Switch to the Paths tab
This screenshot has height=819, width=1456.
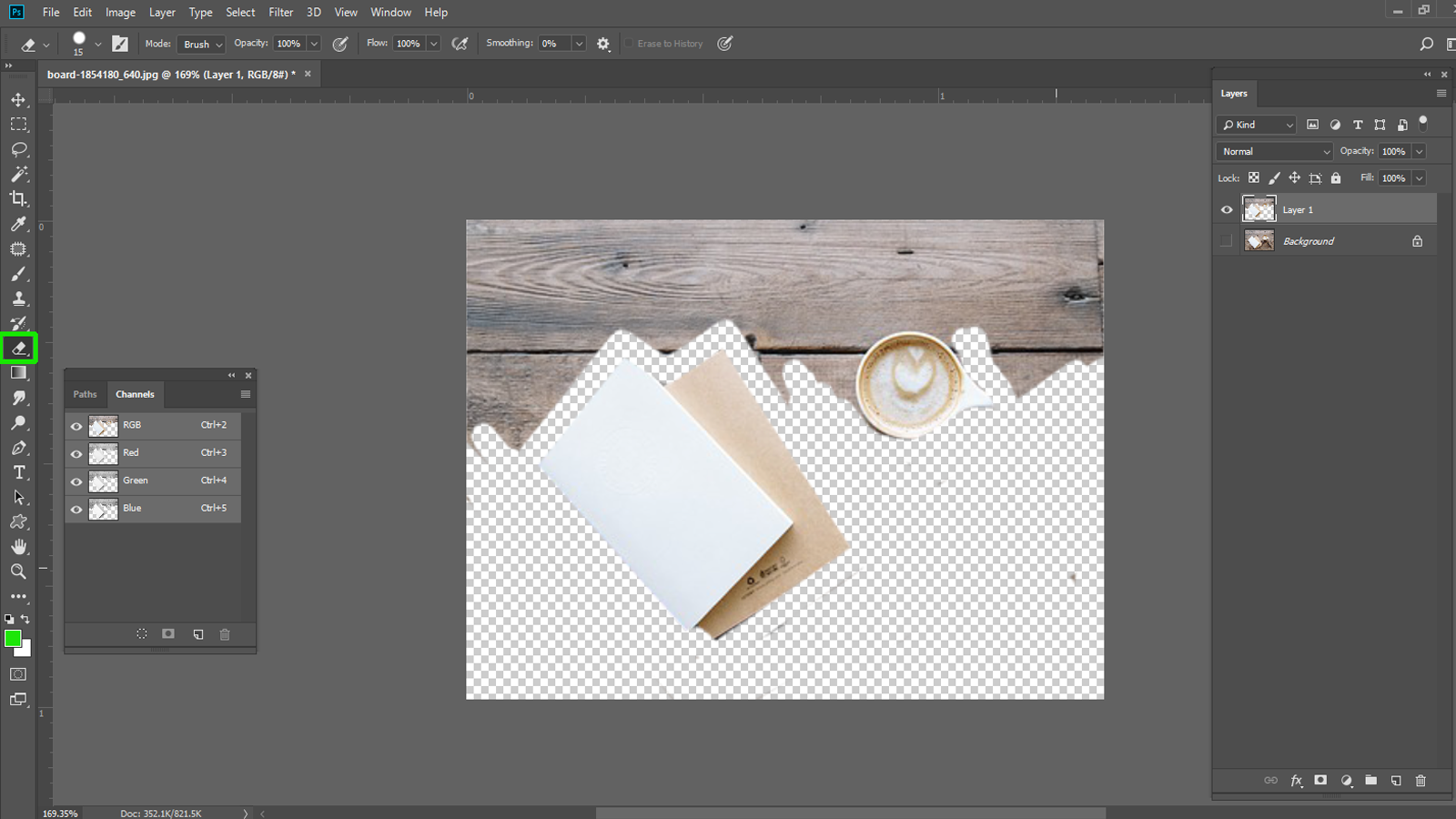[x=85, y=394]
